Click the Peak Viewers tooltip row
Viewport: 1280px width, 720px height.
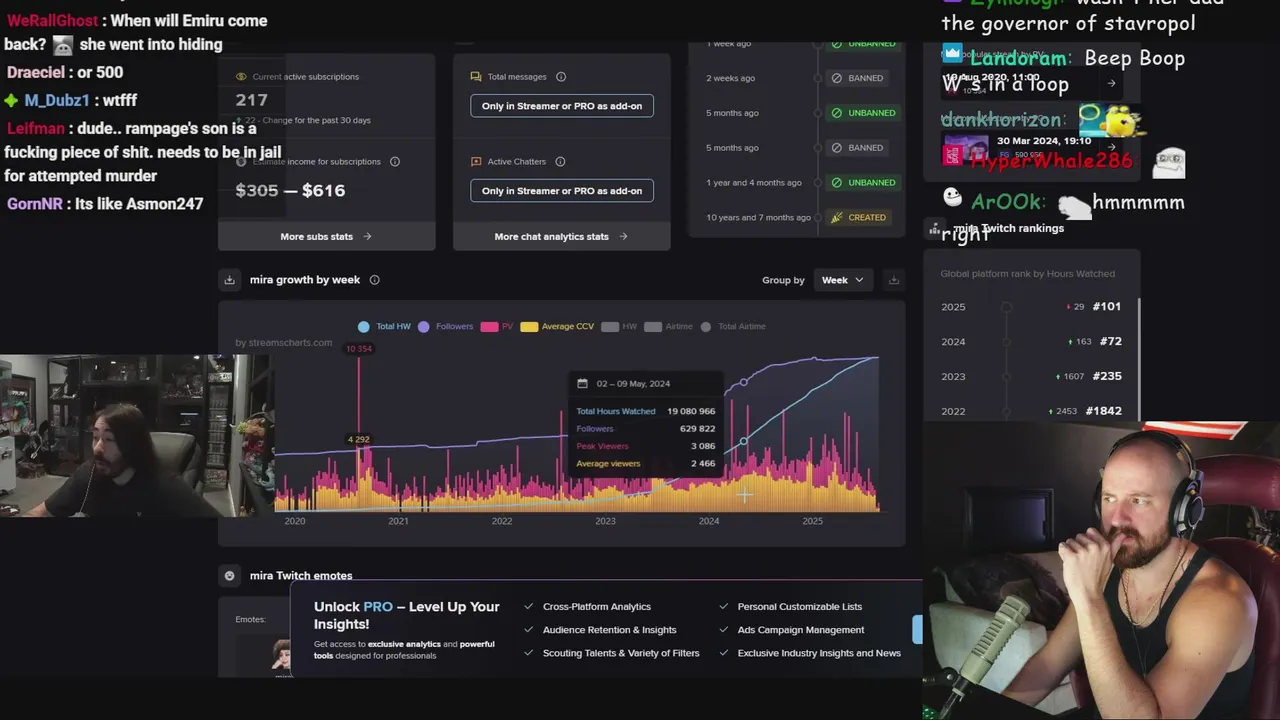[645, 446]
